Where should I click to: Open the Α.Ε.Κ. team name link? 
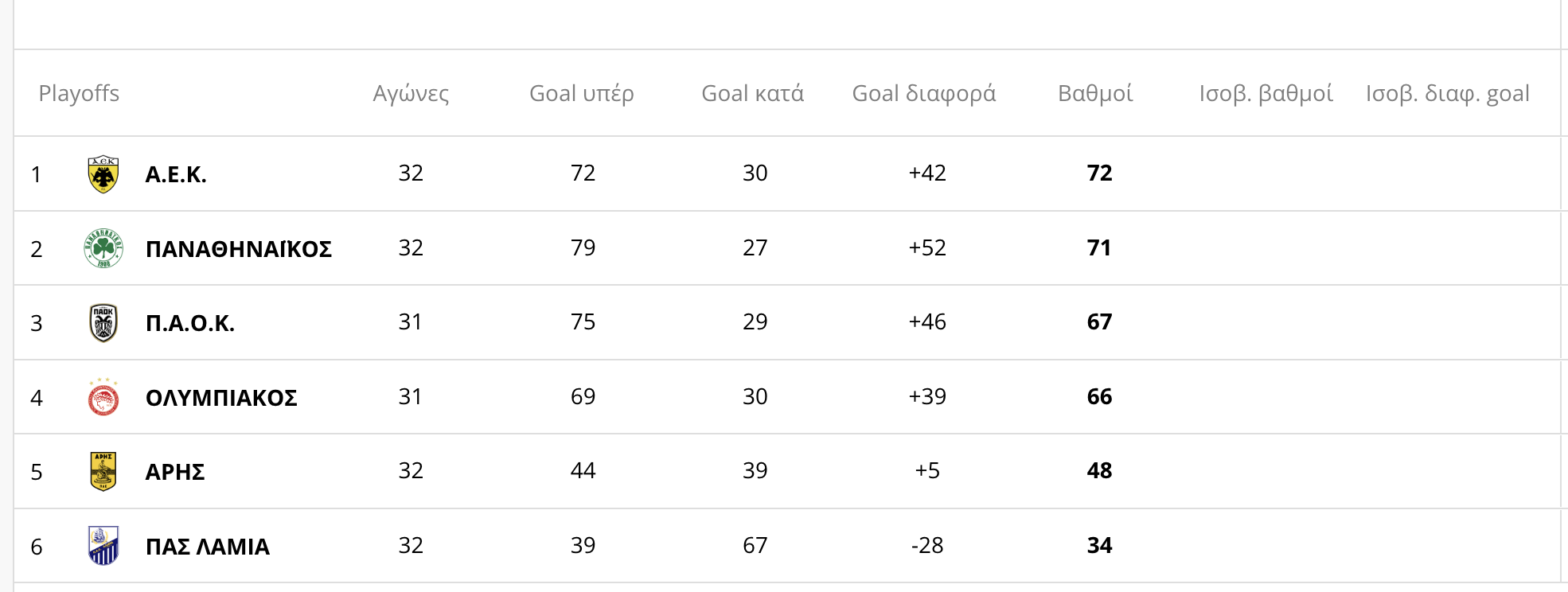pyautogui.click(x=176, y=174)
